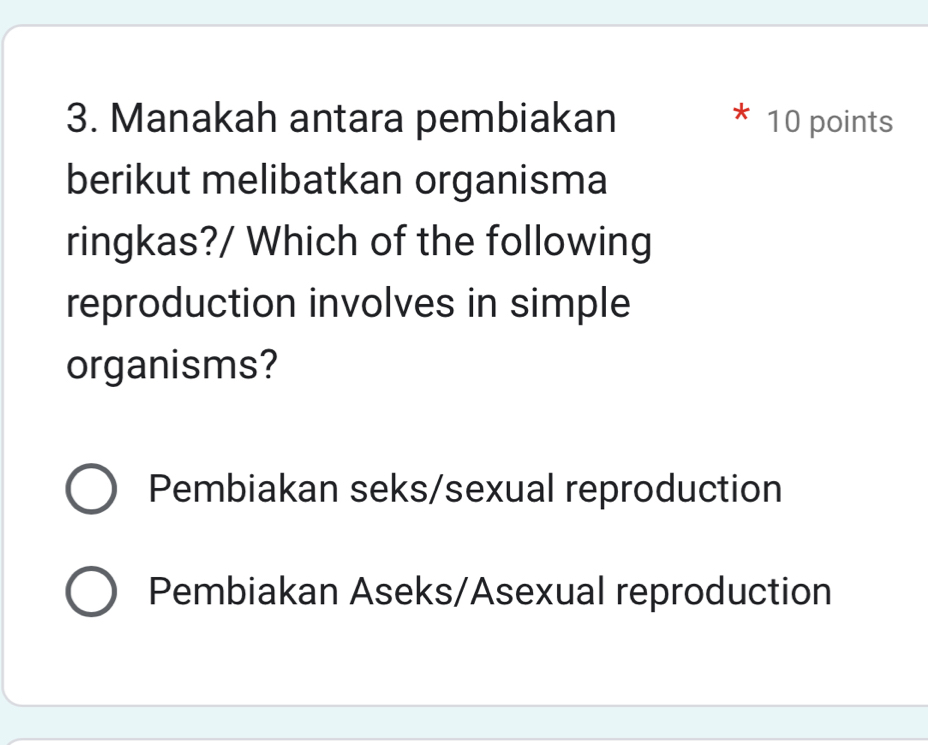928x745 pixels.
Task: Click "reproduction" in the Asexual option
Action: (x=723, y=591)
